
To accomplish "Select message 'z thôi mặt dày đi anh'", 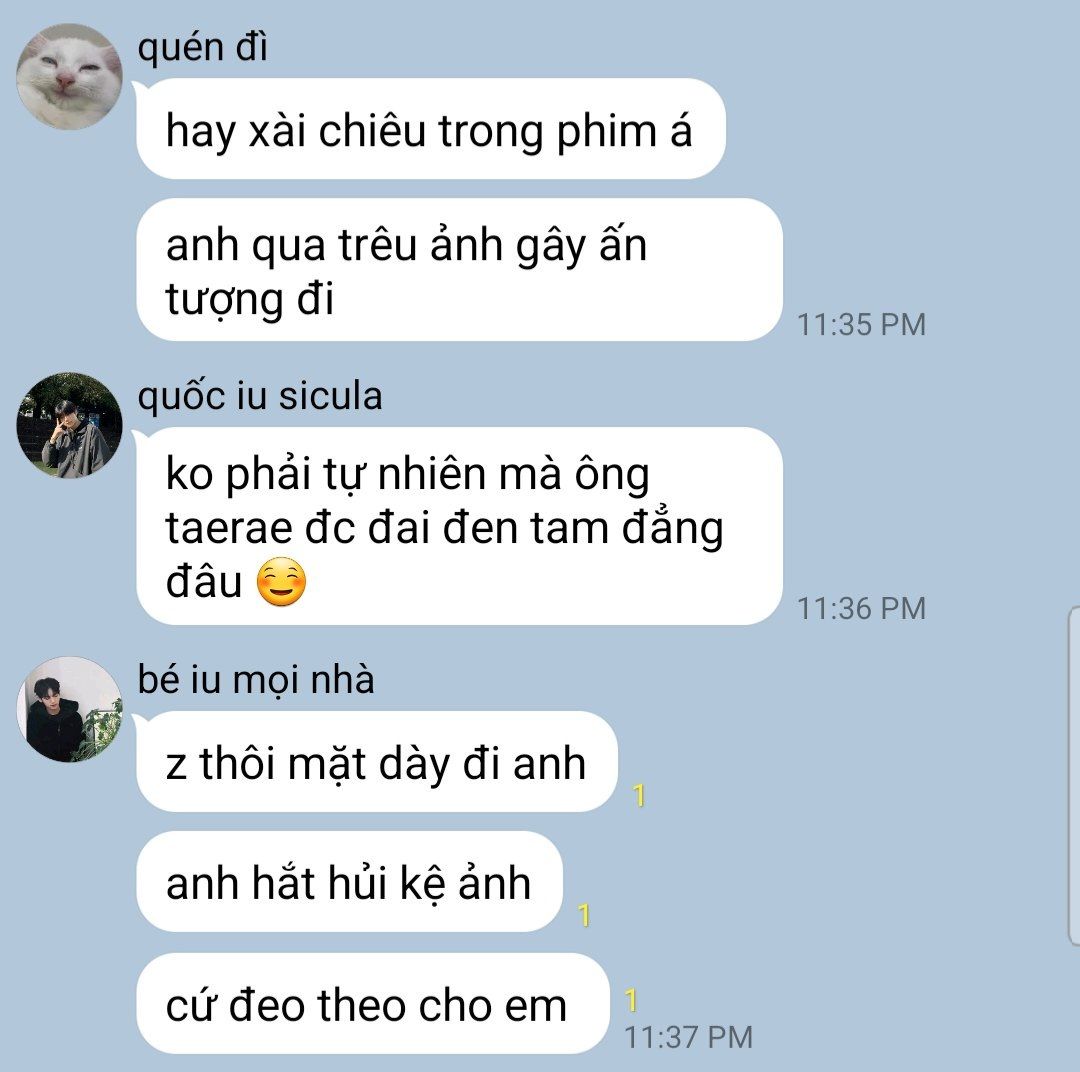I will [377, 761].
